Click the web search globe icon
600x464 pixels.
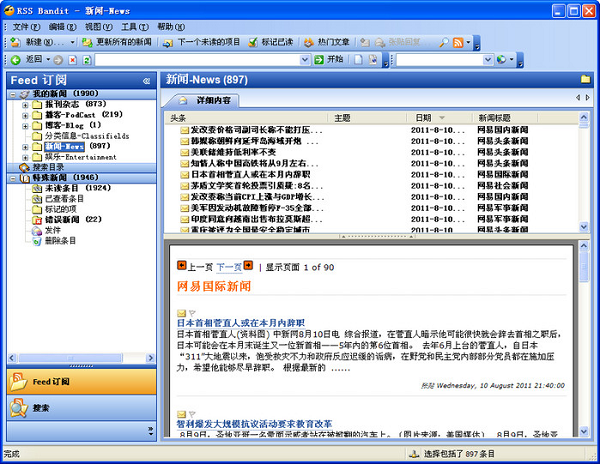click(501, 60)
